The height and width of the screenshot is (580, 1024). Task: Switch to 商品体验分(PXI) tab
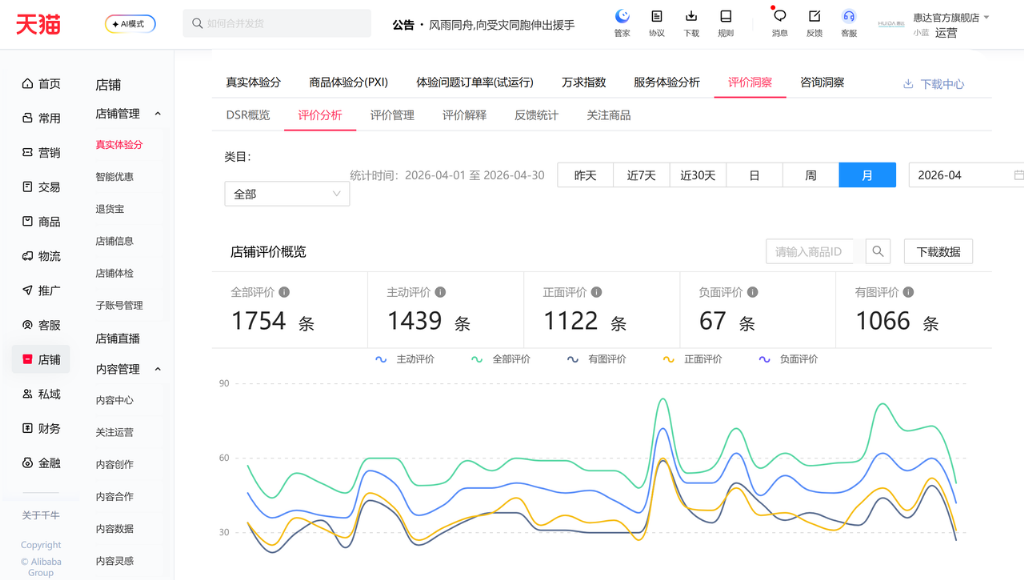(348, 82)
